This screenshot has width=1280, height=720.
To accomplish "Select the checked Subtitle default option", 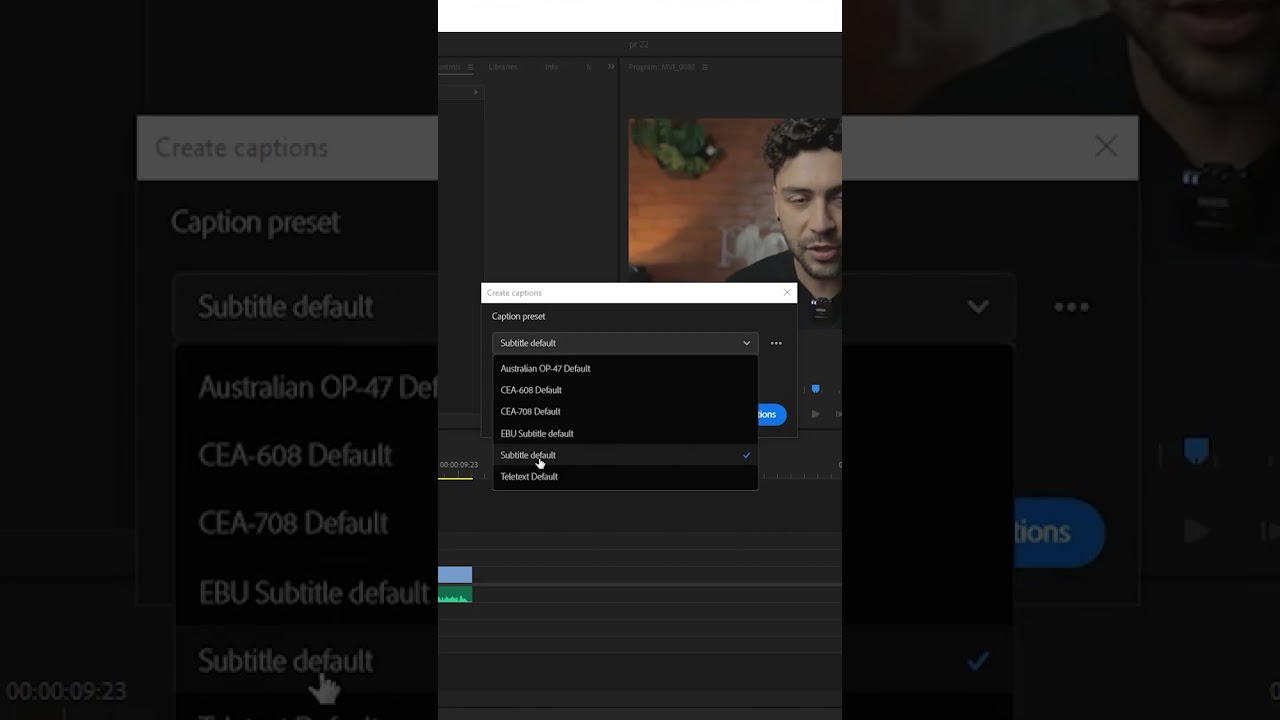I will click(625, 455).
